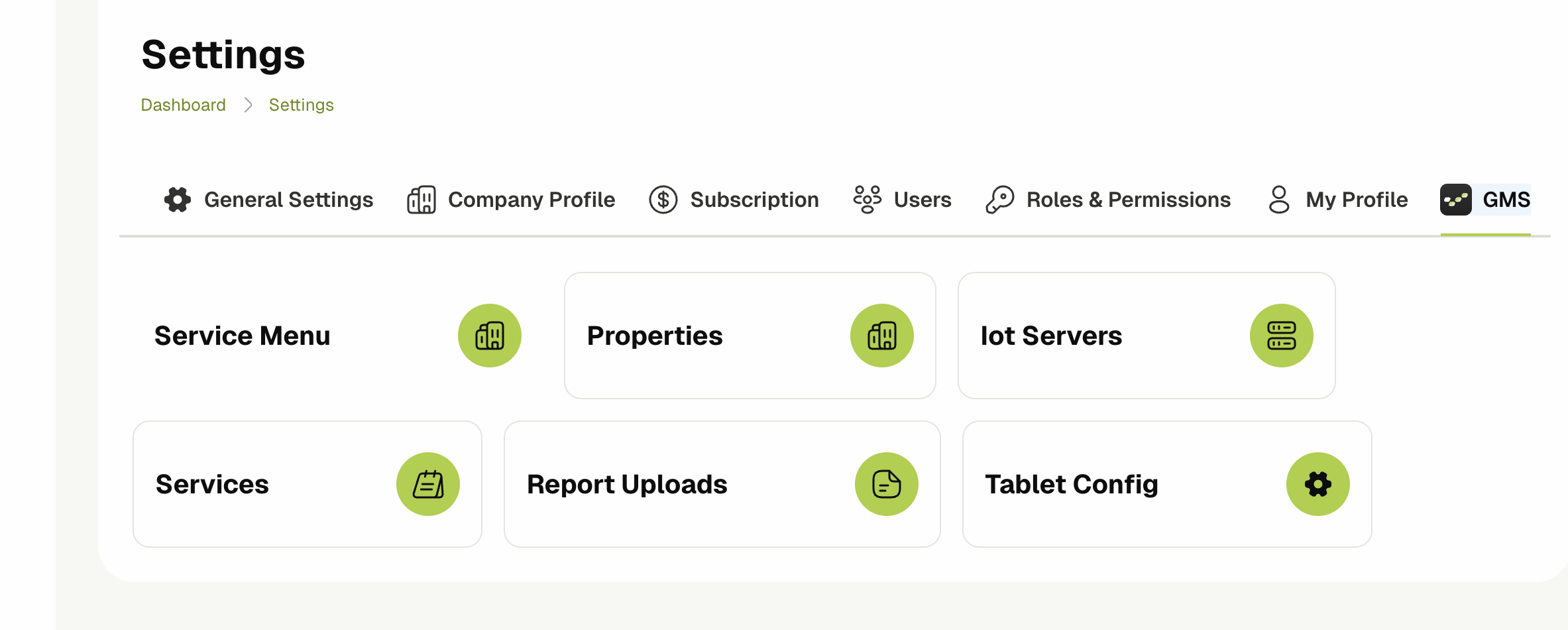Click the GMS logo icon
Image resolution: width=1568 pixels, height=630 pixels.
coord(1455,200)
